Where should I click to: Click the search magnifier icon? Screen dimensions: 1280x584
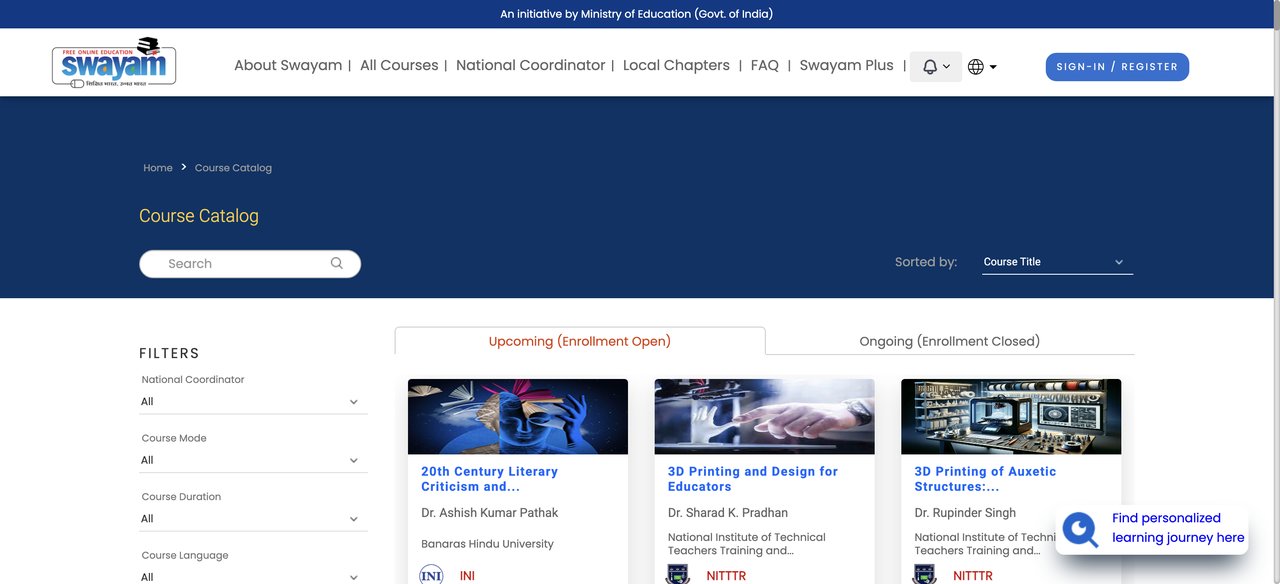click(336, 263)
